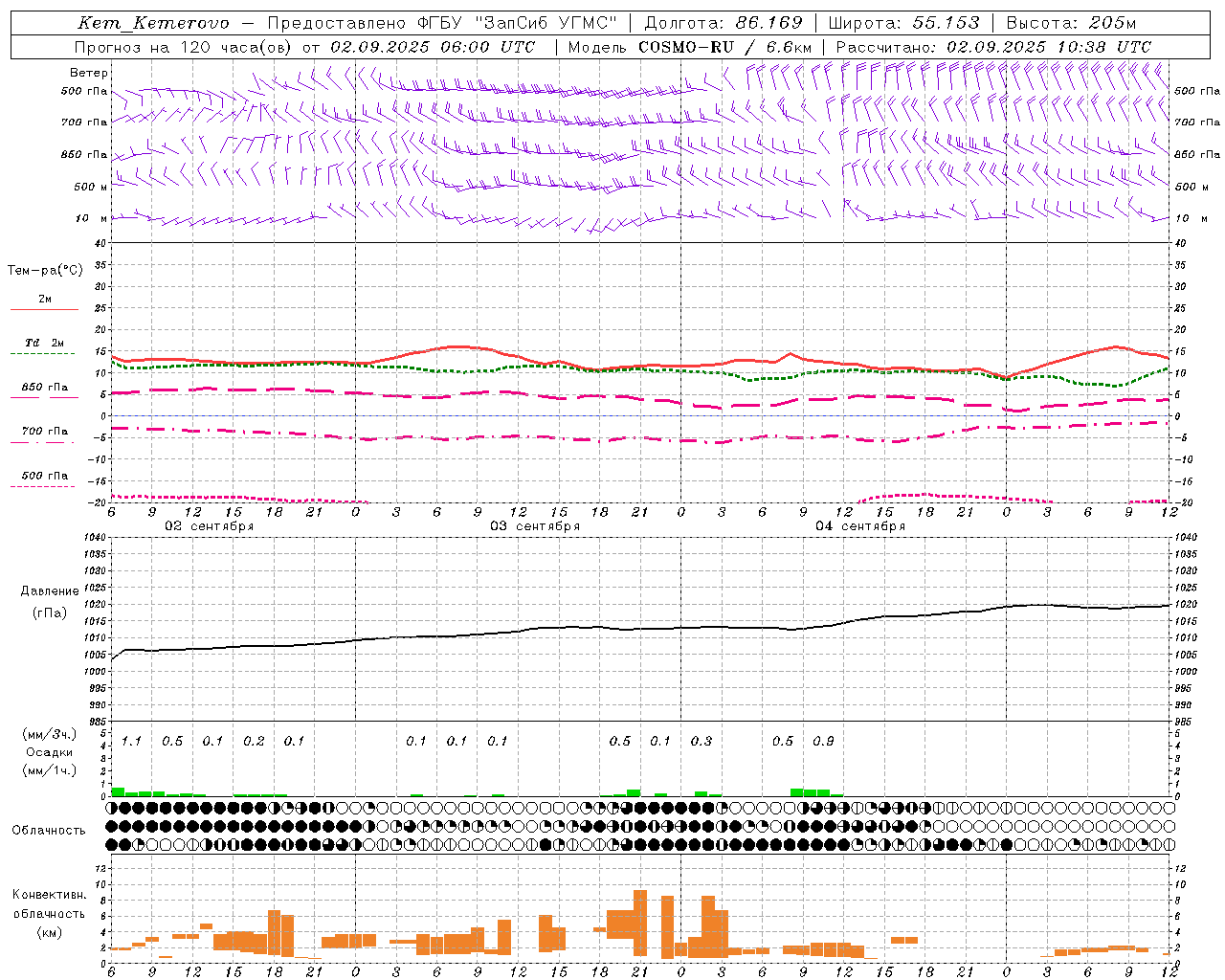1225x980 pixels.
Task: Click the blue zero-degree reference line
Action: point(641,415)
